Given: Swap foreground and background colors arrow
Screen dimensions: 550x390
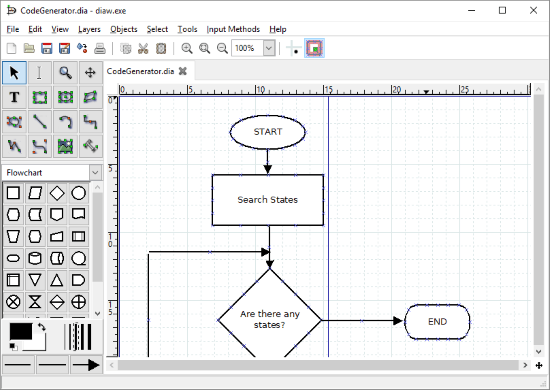Looking at the screenshot, I should (42, 327).
